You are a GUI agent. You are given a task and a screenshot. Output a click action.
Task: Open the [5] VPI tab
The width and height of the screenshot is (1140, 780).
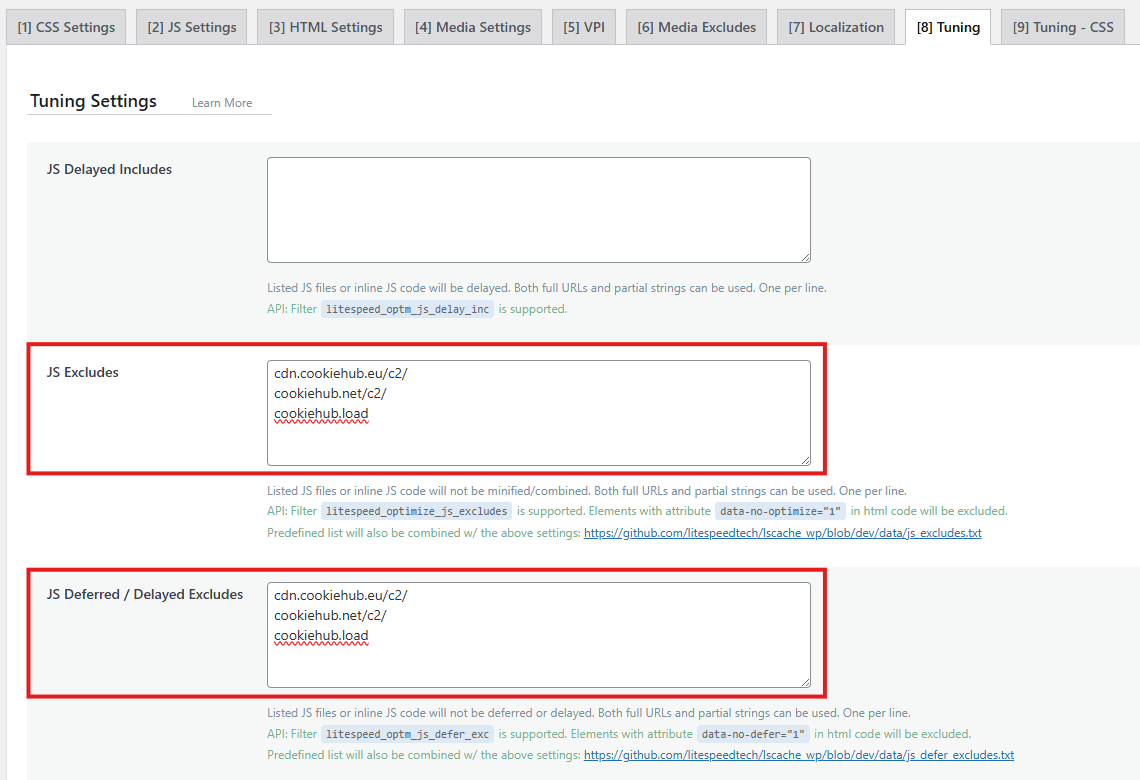584,27
